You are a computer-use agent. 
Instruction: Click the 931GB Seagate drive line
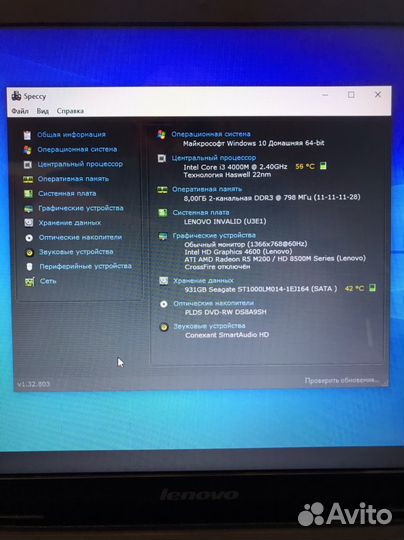click(x=261, y=289)
